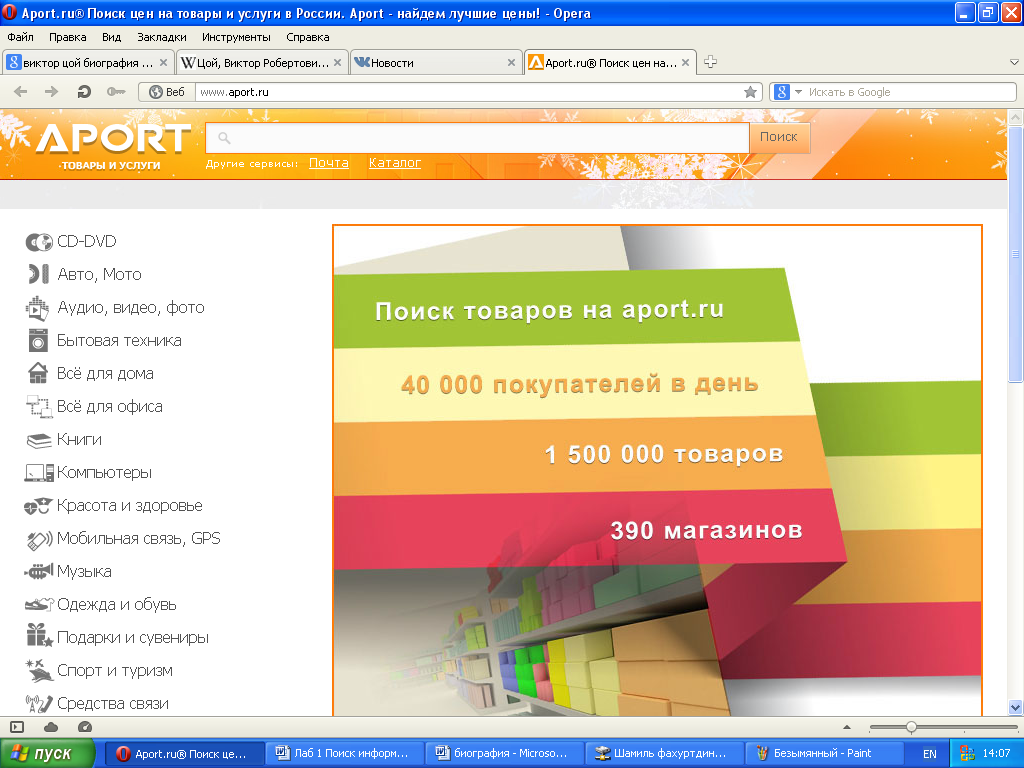The height and width of the screenshot is (768, 1024).
Task: Click the Подарки и сувениры gift icon
Action: coord(39,635)
